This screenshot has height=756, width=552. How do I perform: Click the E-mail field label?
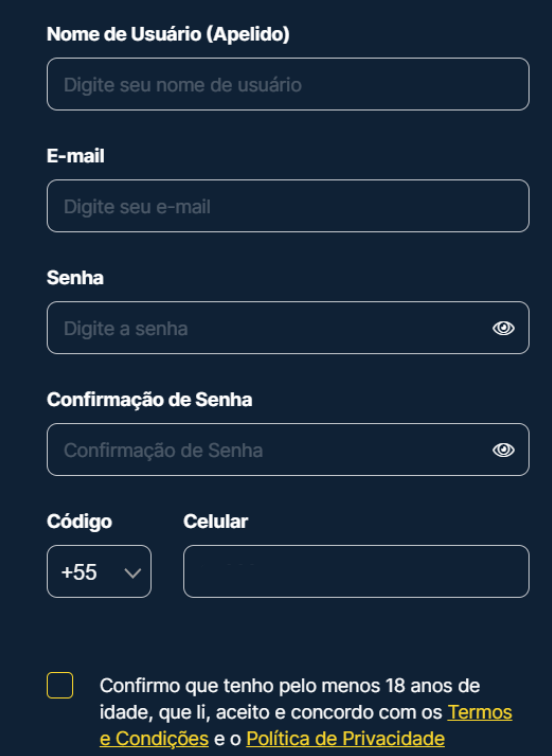point(75,156)
